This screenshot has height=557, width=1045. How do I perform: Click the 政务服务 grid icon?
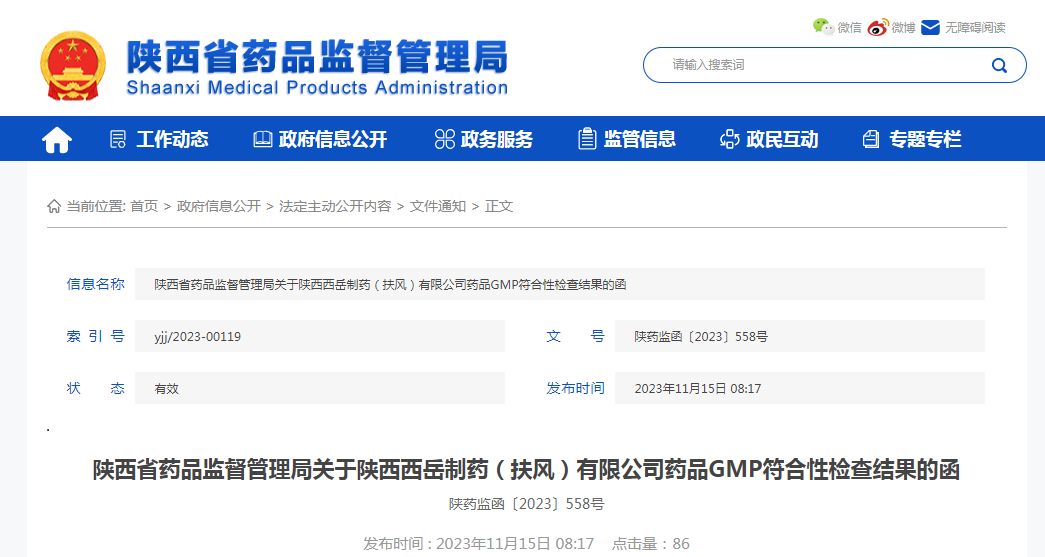pos(445,139)
